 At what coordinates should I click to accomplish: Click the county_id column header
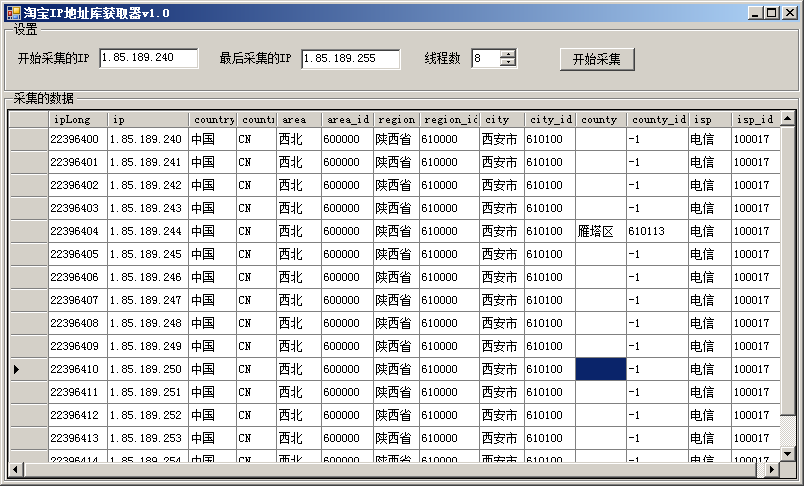point(657,119)
